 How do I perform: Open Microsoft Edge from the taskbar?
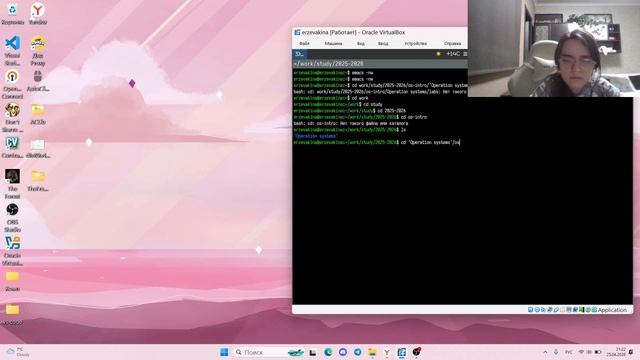tap(328, 352)
